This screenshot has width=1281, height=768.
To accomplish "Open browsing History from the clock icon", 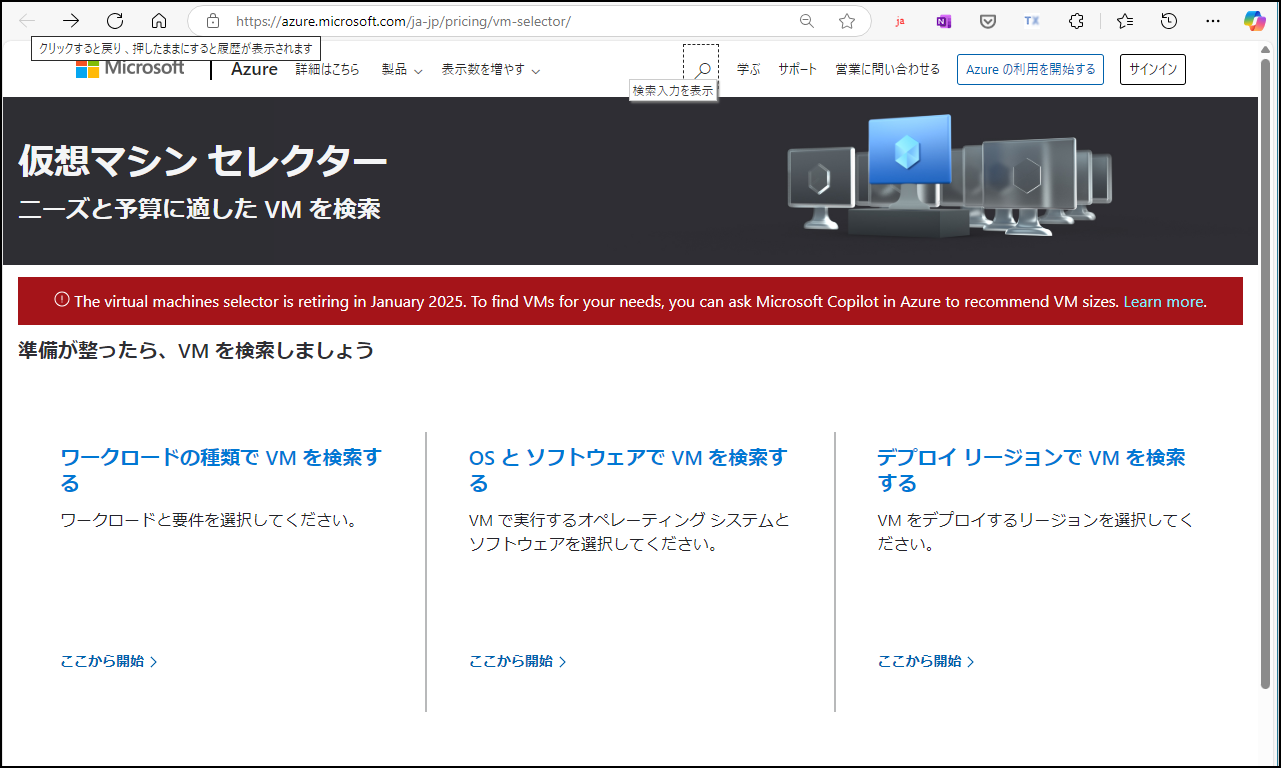I will tap(1166, 21).
